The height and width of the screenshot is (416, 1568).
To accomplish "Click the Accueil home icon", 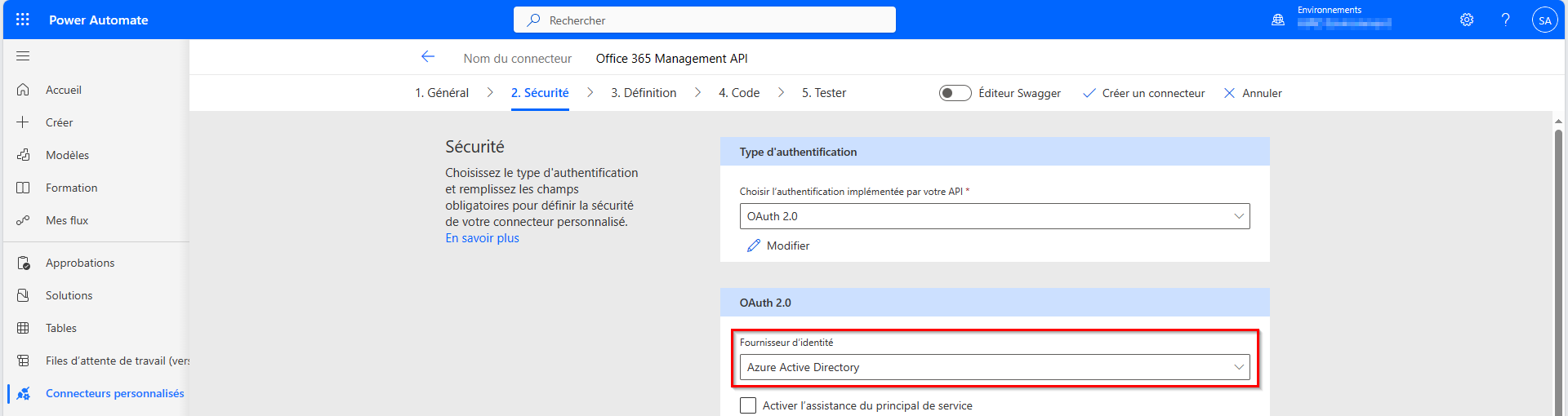I will point(23,90).
